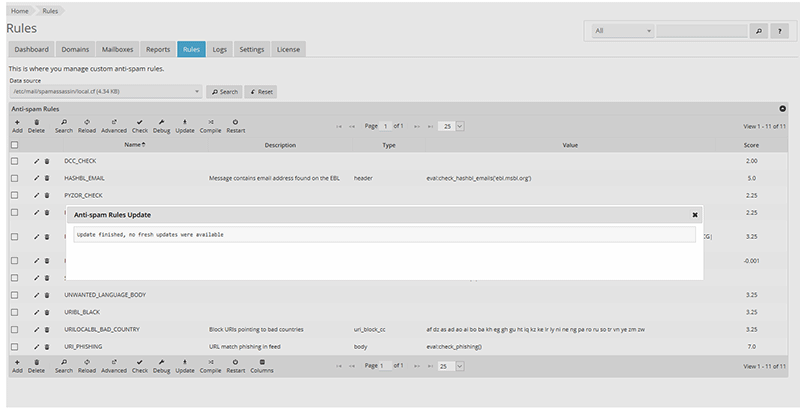Switch to the Domains tab
800x409 pixels.
pyautogui.click(x=75, y=49)
